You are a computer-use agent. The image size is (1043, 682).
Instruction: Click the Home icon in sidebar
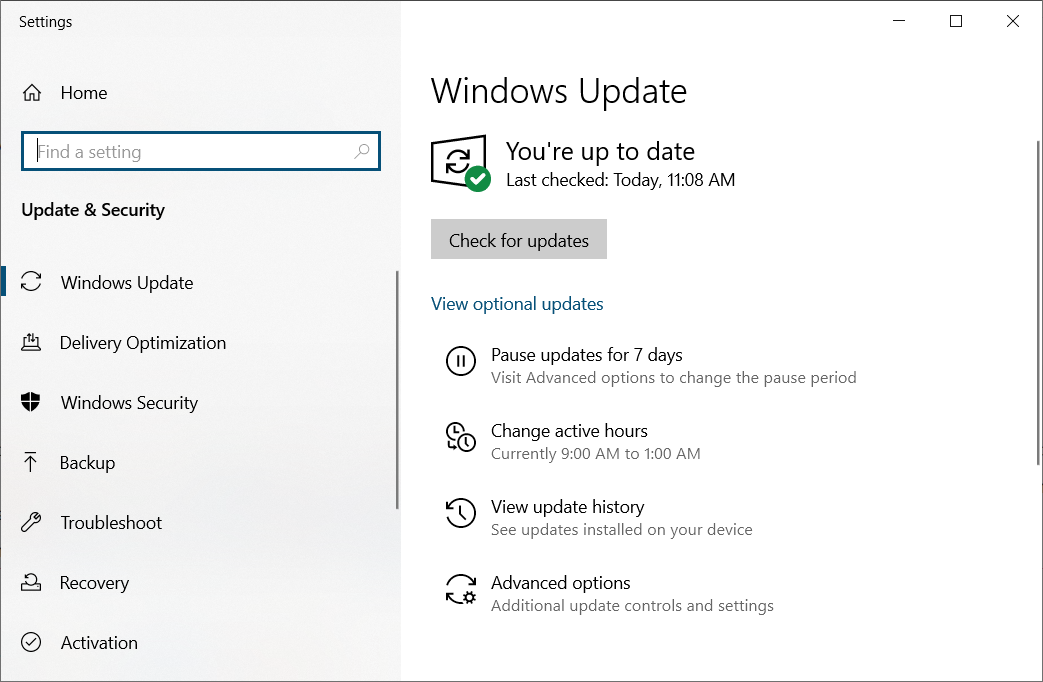coord(32,93)
